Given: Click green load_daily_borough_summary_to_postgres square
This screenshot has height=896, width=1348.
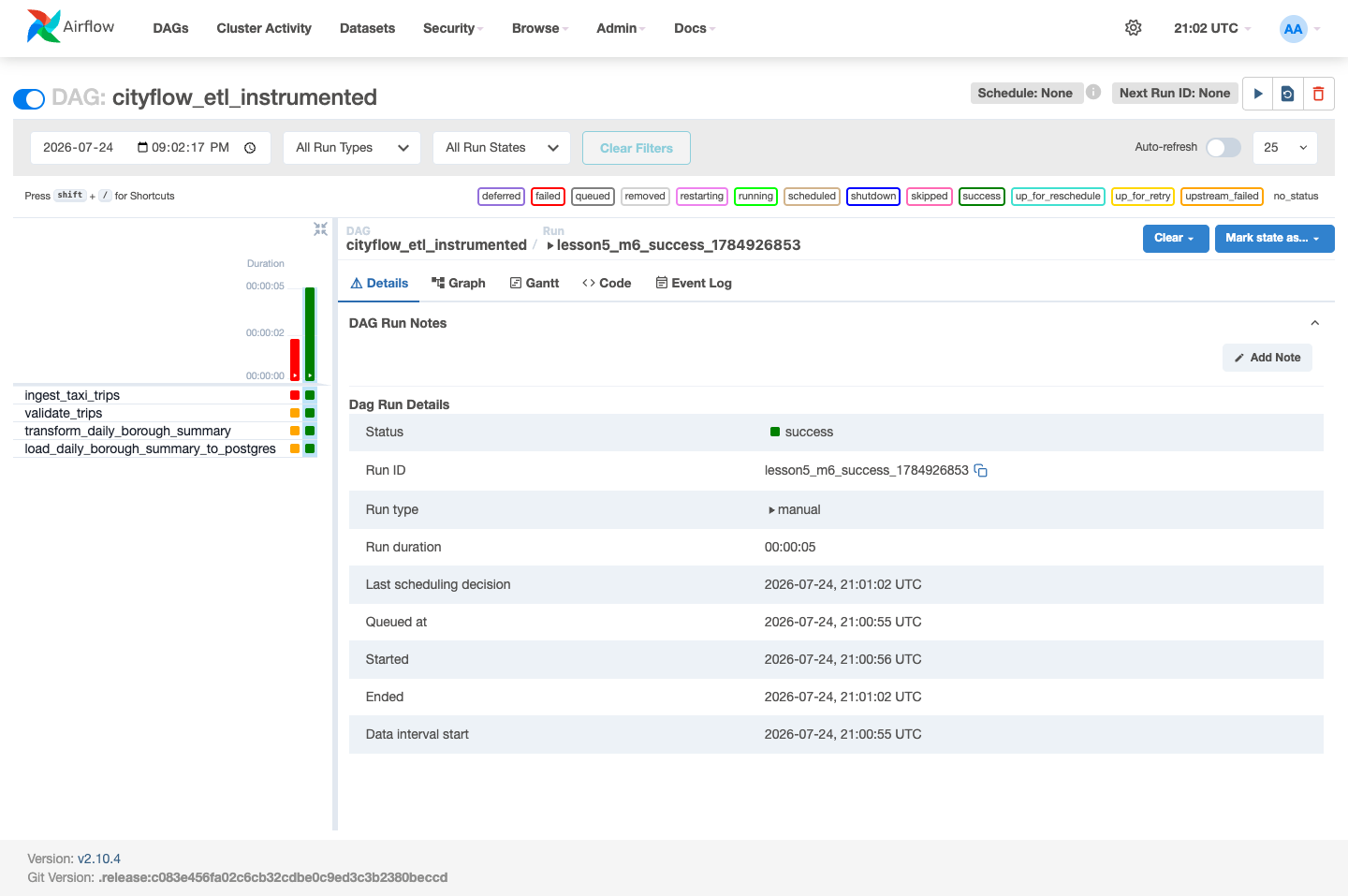Looking at the screenshot, I should tap(310, 448).
